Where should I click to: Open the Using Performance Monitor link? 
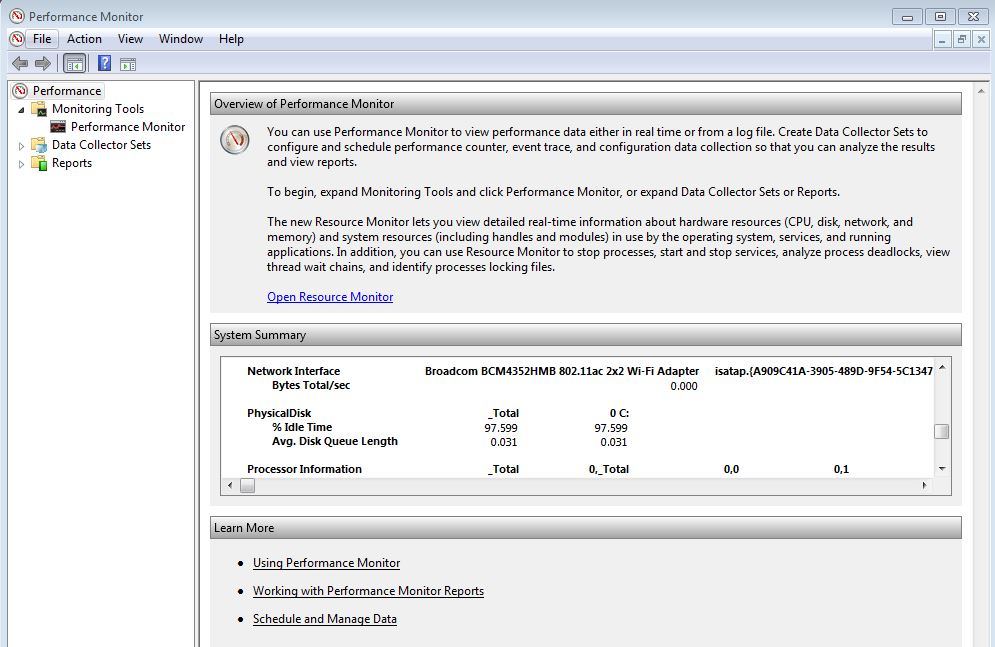(x=326, y=563)
